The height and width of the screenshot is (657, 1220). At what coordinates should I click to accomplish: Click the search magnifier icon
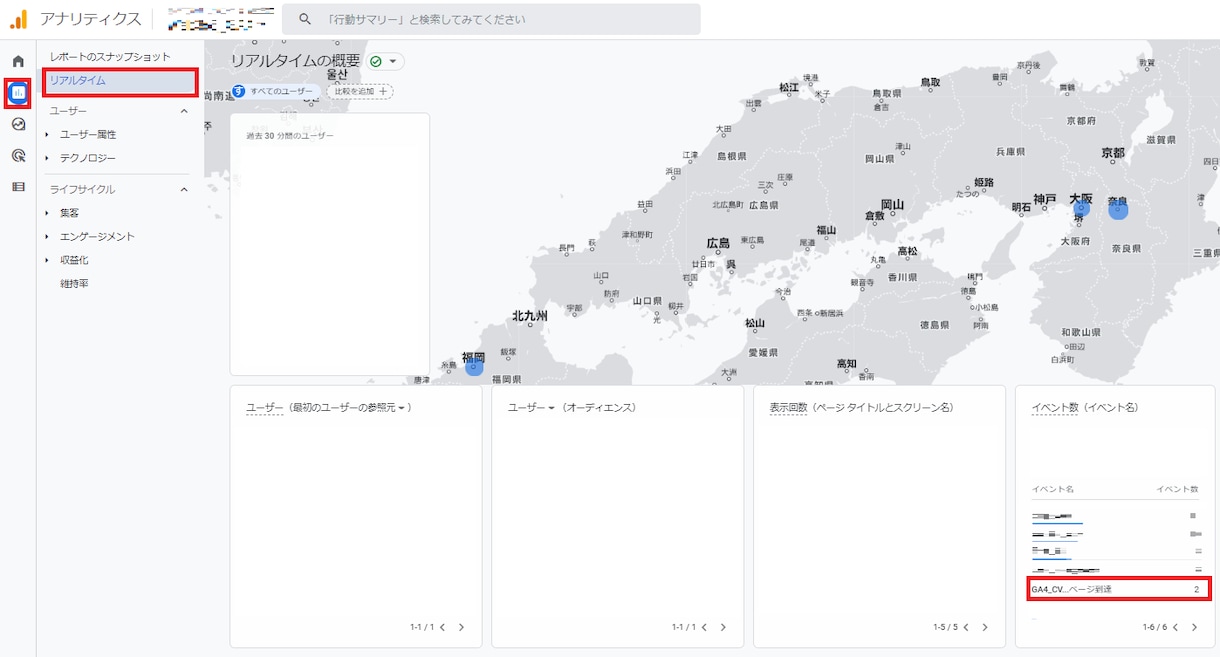coord(306,19)
